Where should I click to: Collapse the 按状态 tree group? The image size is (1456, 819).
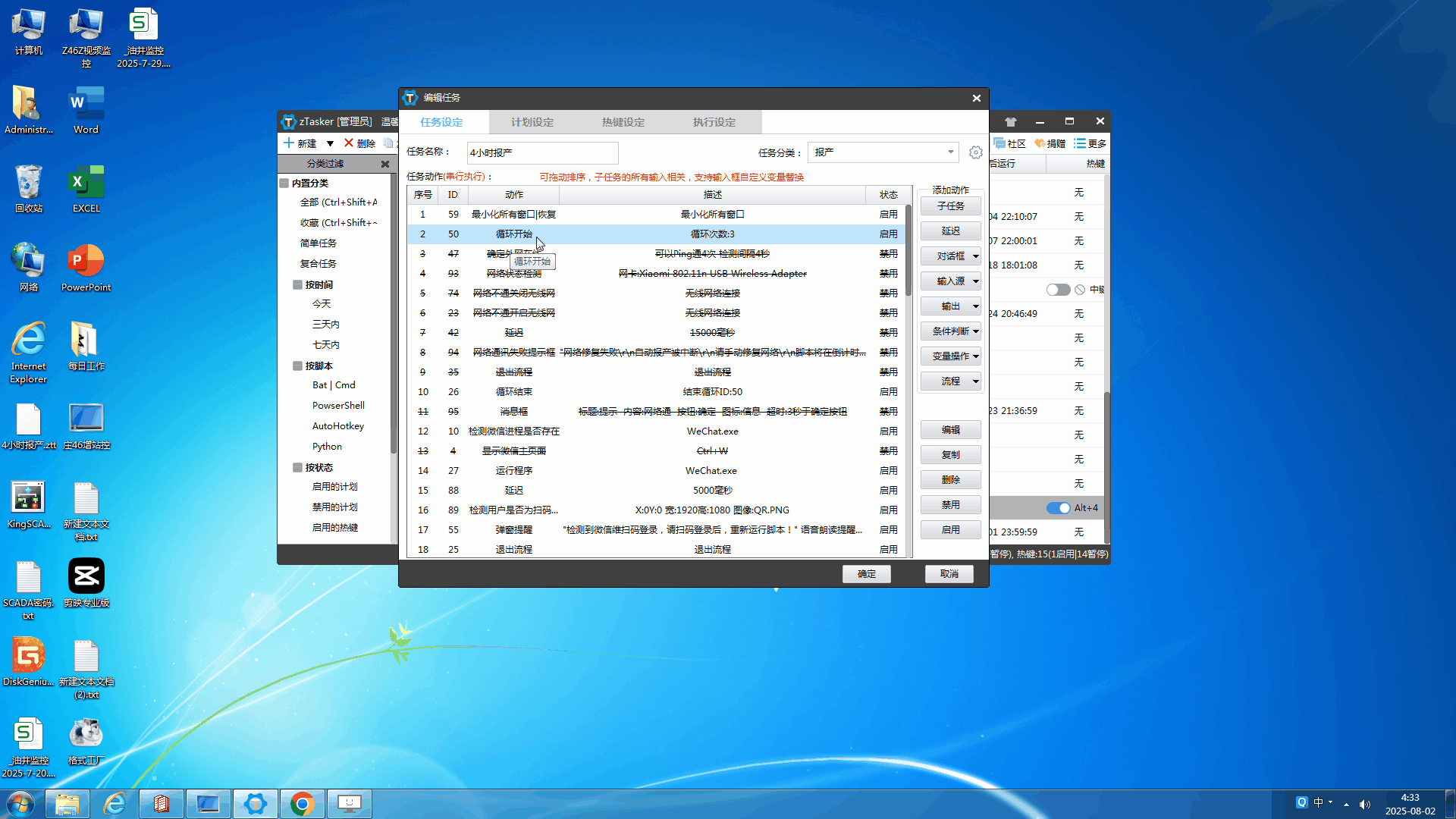click(297, 468)
